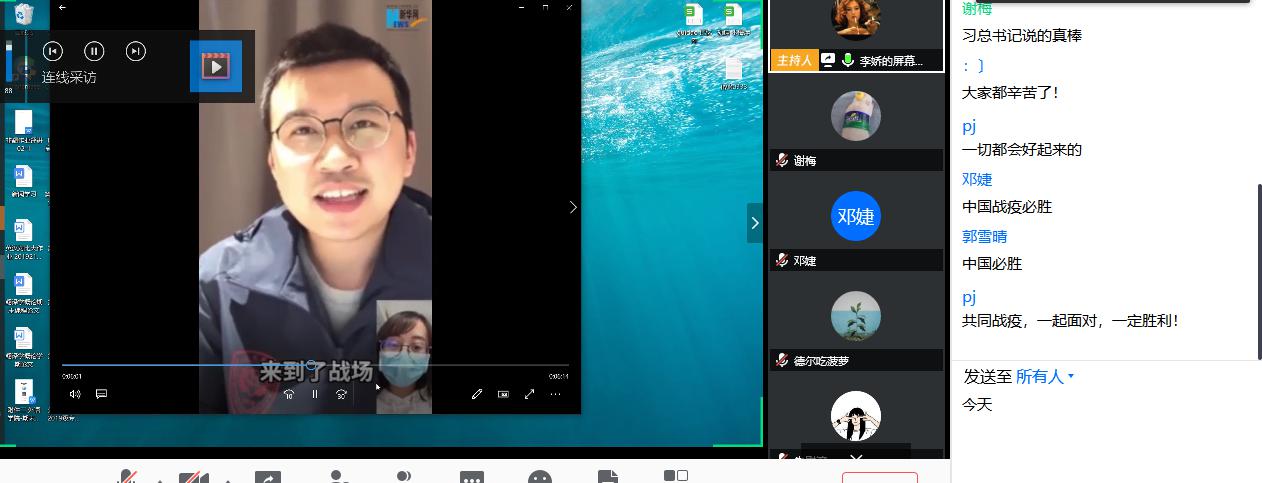Click muted mic icon beside 邓婕 name
The width and height of the screenshot is (1262, 483).
pyautogui.click(x=782, y=260)
